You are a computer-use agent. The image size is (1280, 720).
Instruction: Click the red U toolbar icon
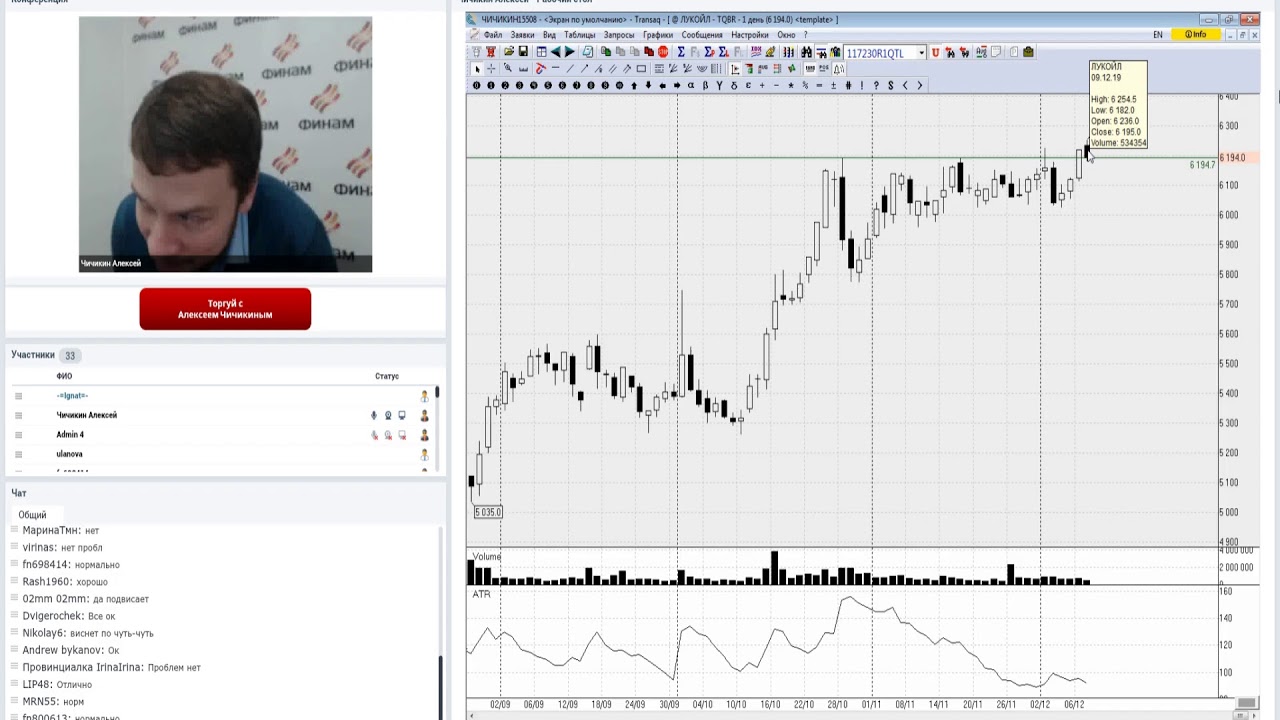[x=935, y=52]
